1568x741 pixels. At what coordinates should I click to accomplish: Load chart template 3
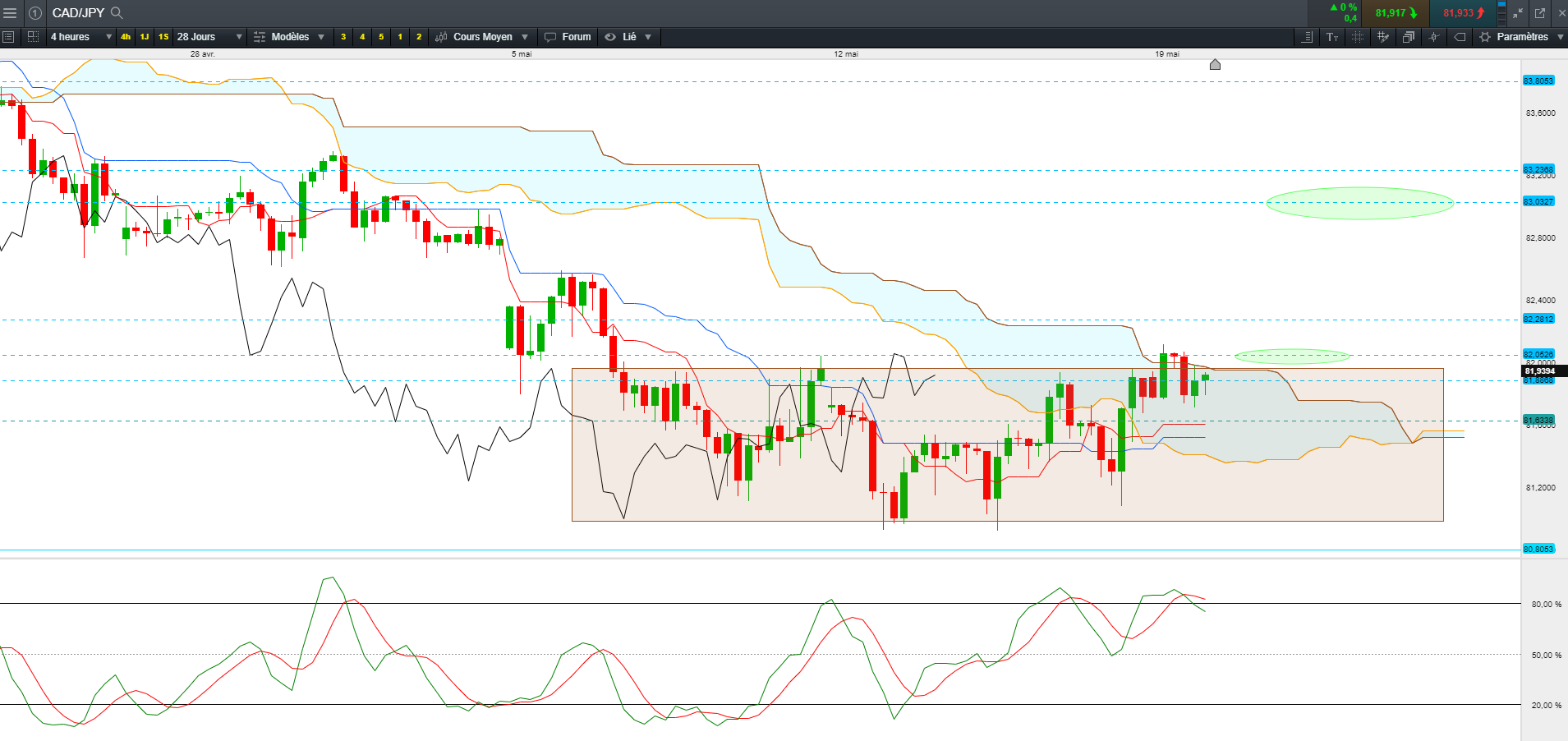click(x=343, y=37)
